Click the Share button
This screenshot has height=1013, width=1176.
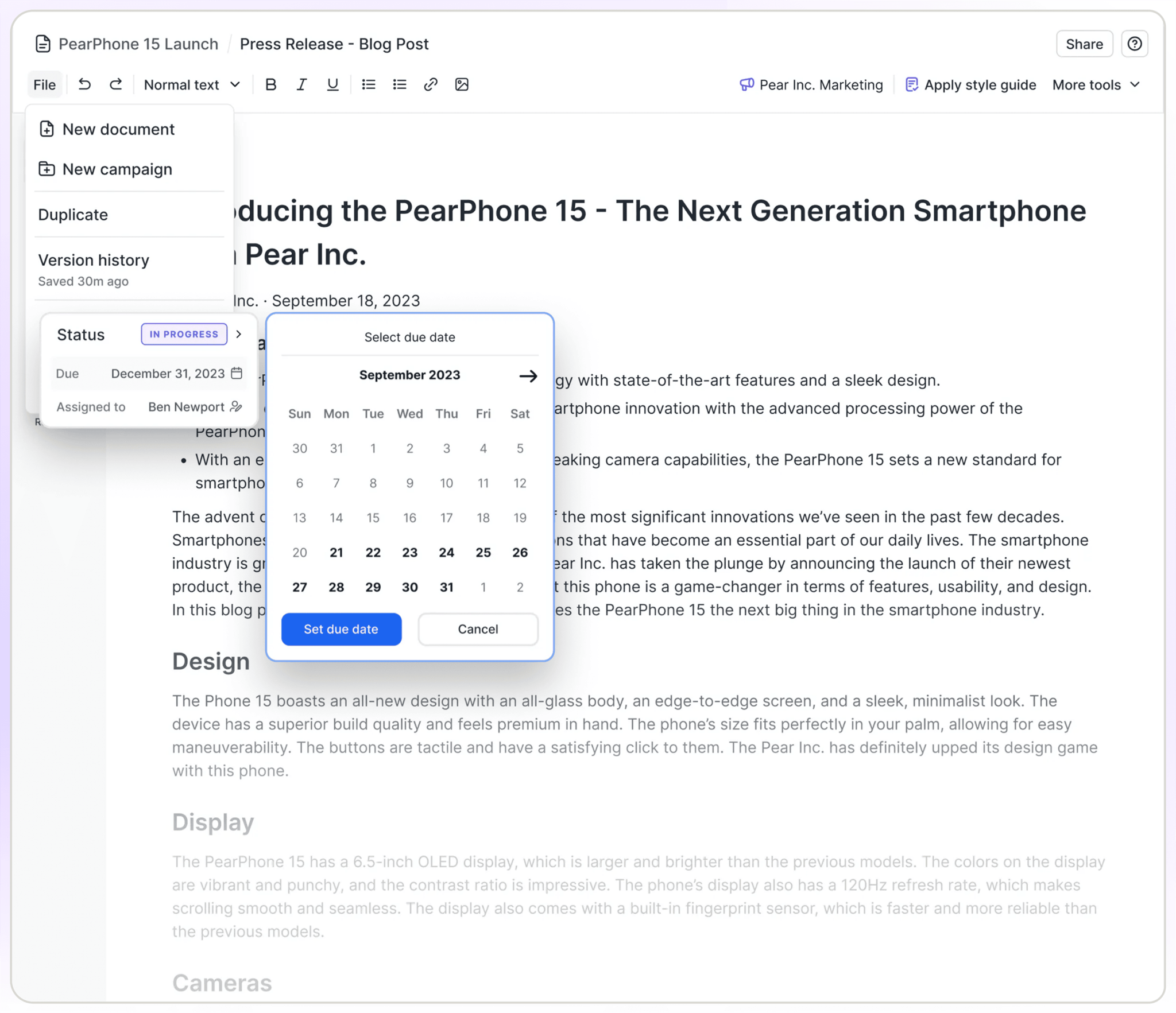(1084, 44)
